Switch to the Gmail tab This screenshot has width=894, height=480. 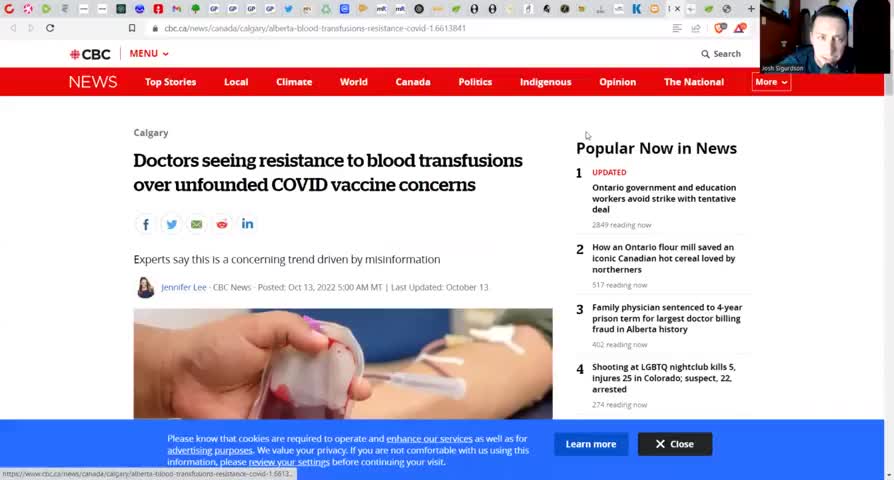(x=177, y=9)
